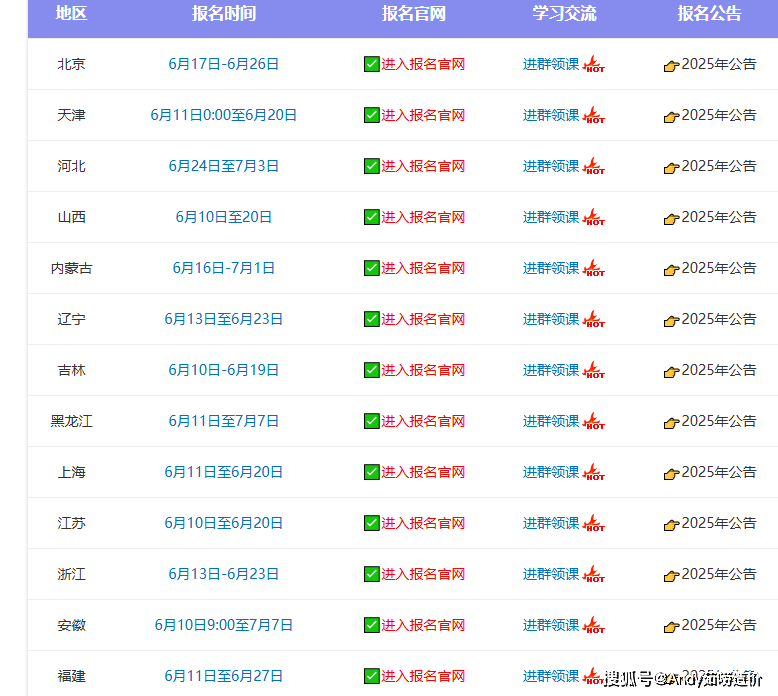
Task: Click HOT flame icon in 内蒙古 row
Action: coord(593,268)
